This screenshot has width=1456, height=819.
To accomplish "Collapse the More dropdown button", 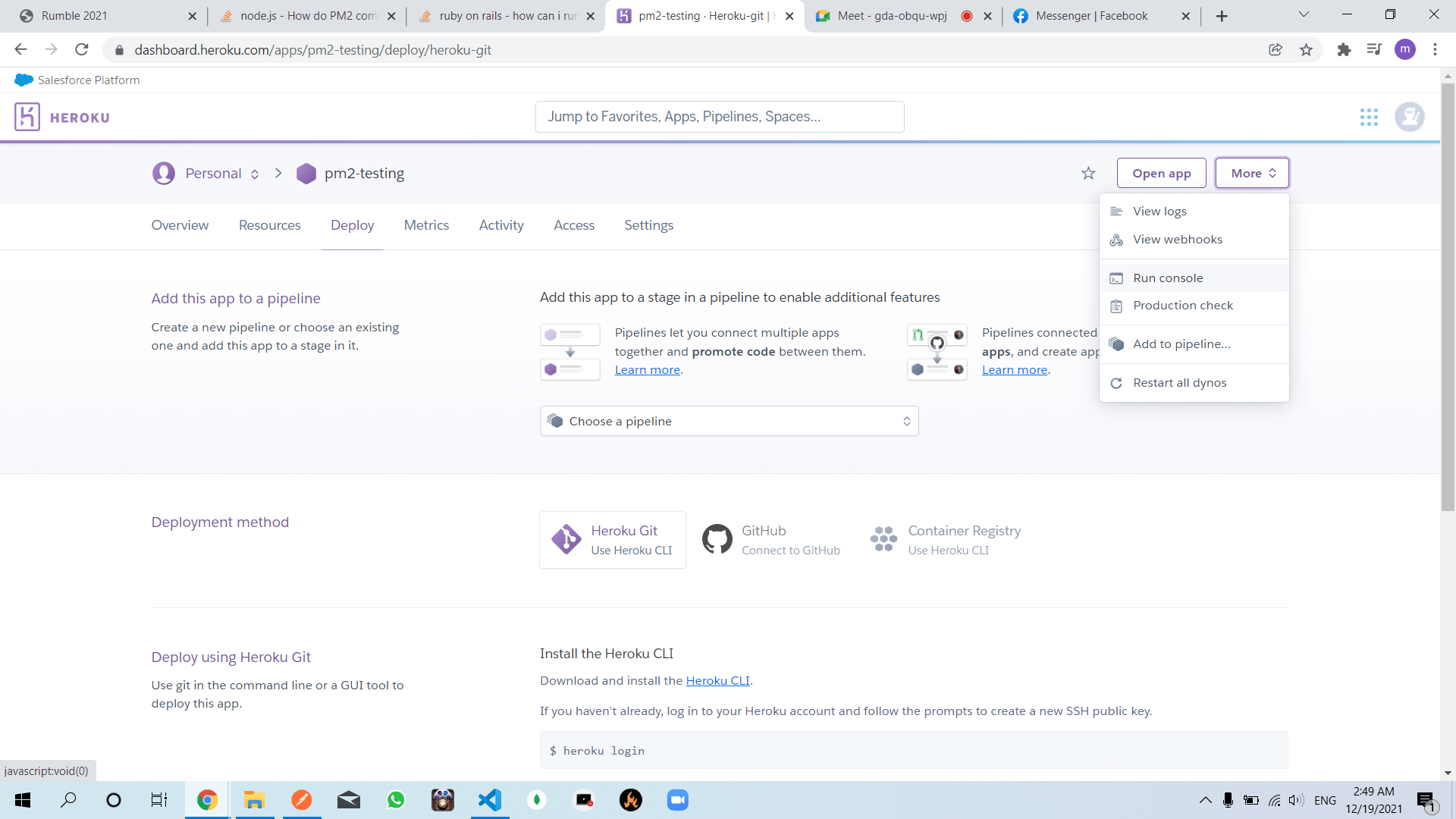I will point(1252,174).
